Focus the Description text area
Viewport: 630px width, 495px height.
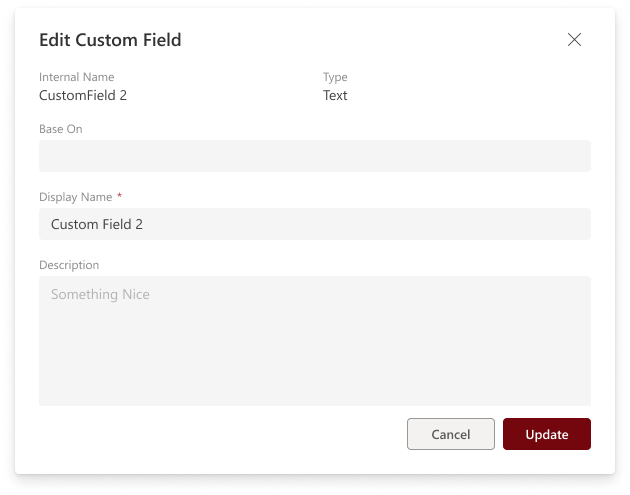point(314,350)
